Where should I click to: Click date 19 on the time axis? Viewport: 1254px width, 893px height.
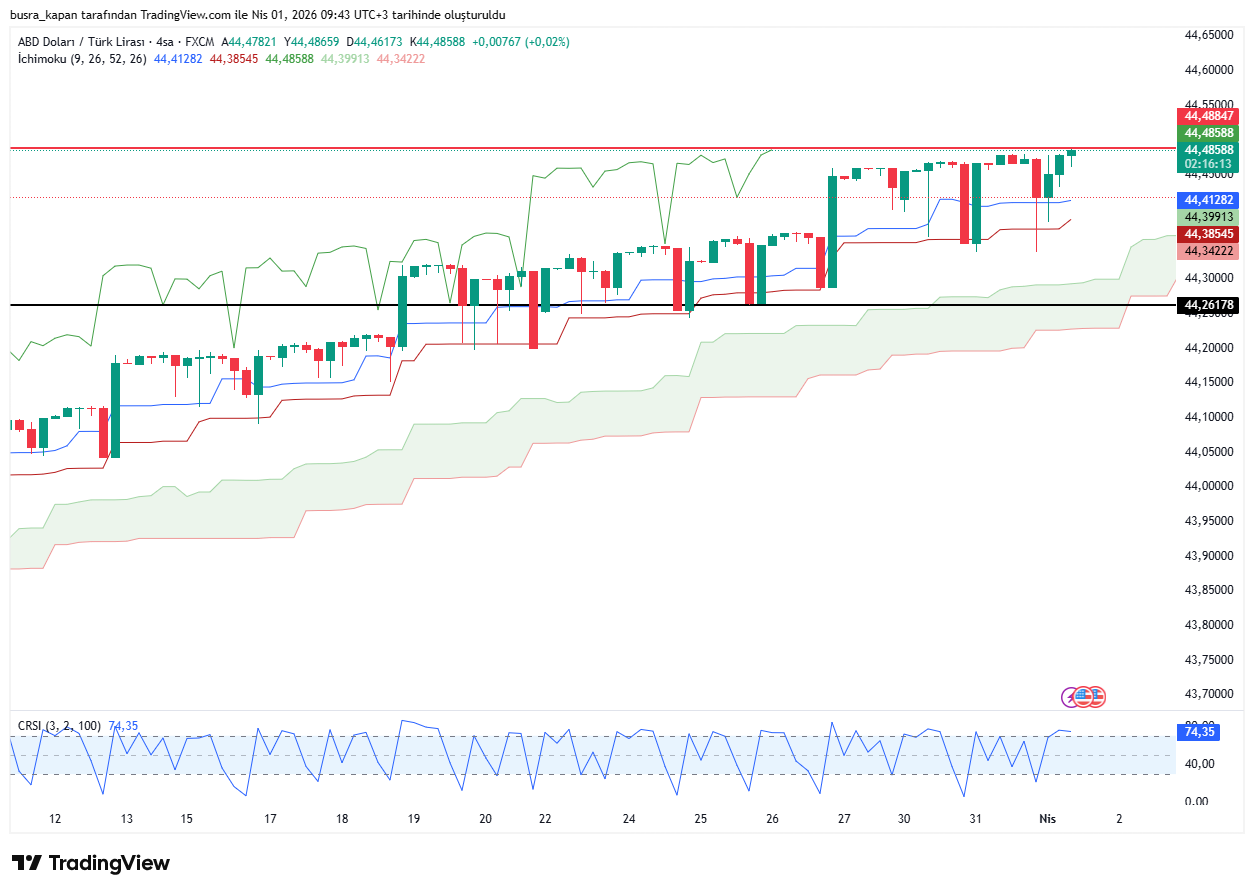[414, 818]
